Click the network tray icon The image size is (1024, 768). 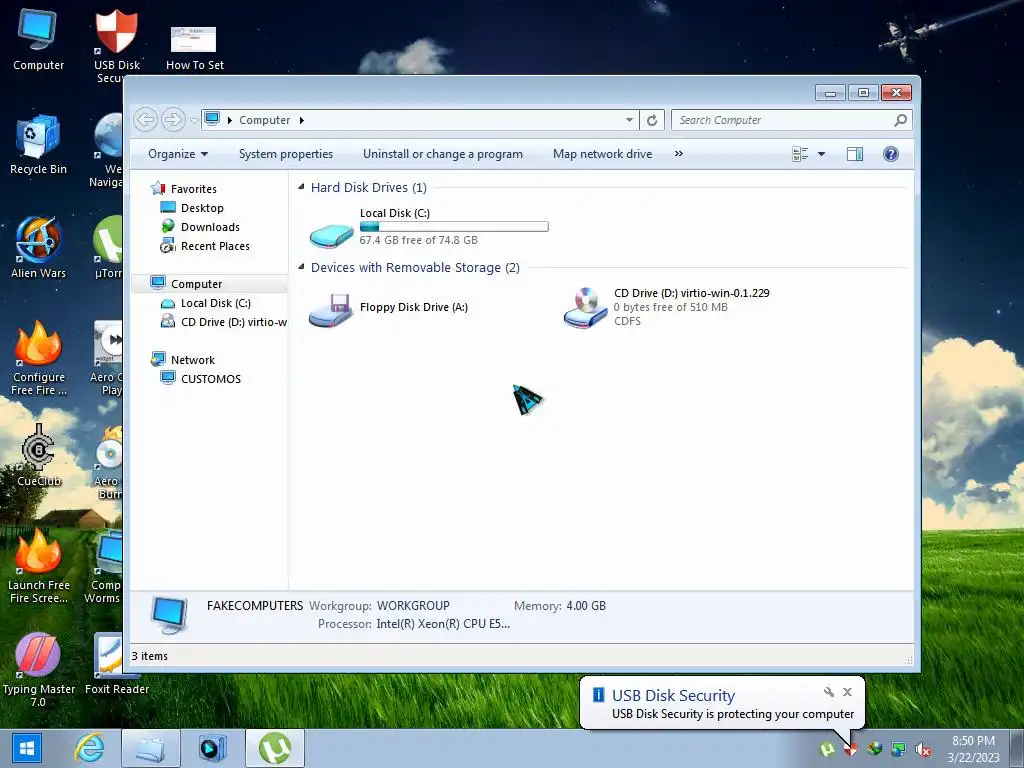[x=899, y=750]
